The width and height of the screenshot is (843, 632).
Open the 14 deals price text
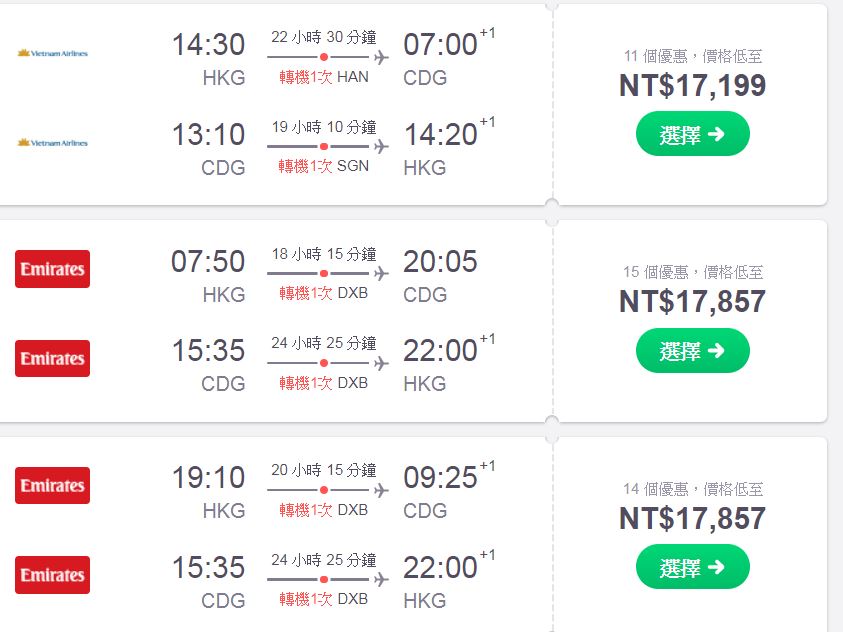point(693,489)
